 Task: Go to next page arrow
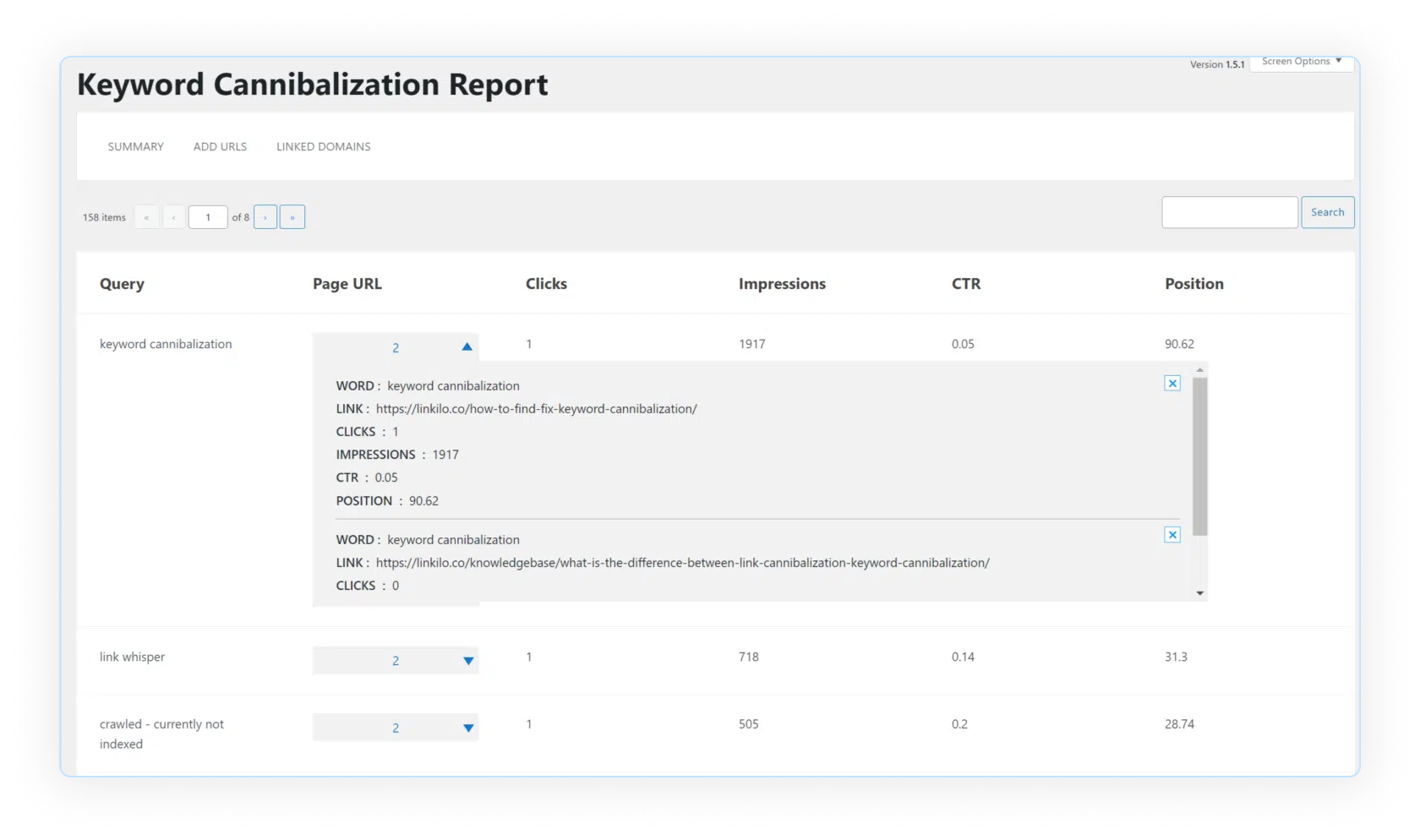[265, 218]
